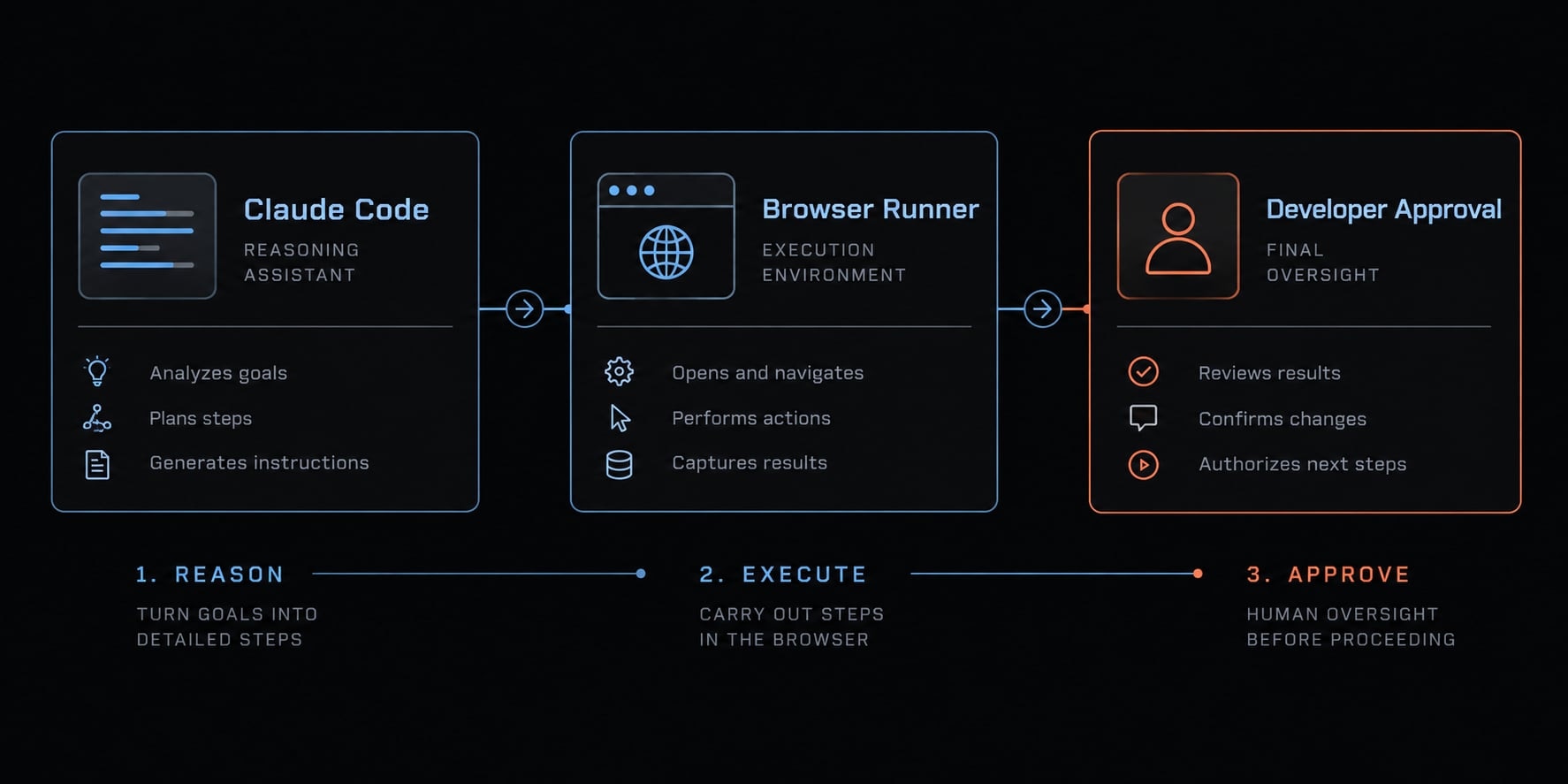Click the arrow circle between Claude Code and Browser Runner
The height and width of the screenshot is (784, 1568).
pyautogui.click(x=524, y=308)
